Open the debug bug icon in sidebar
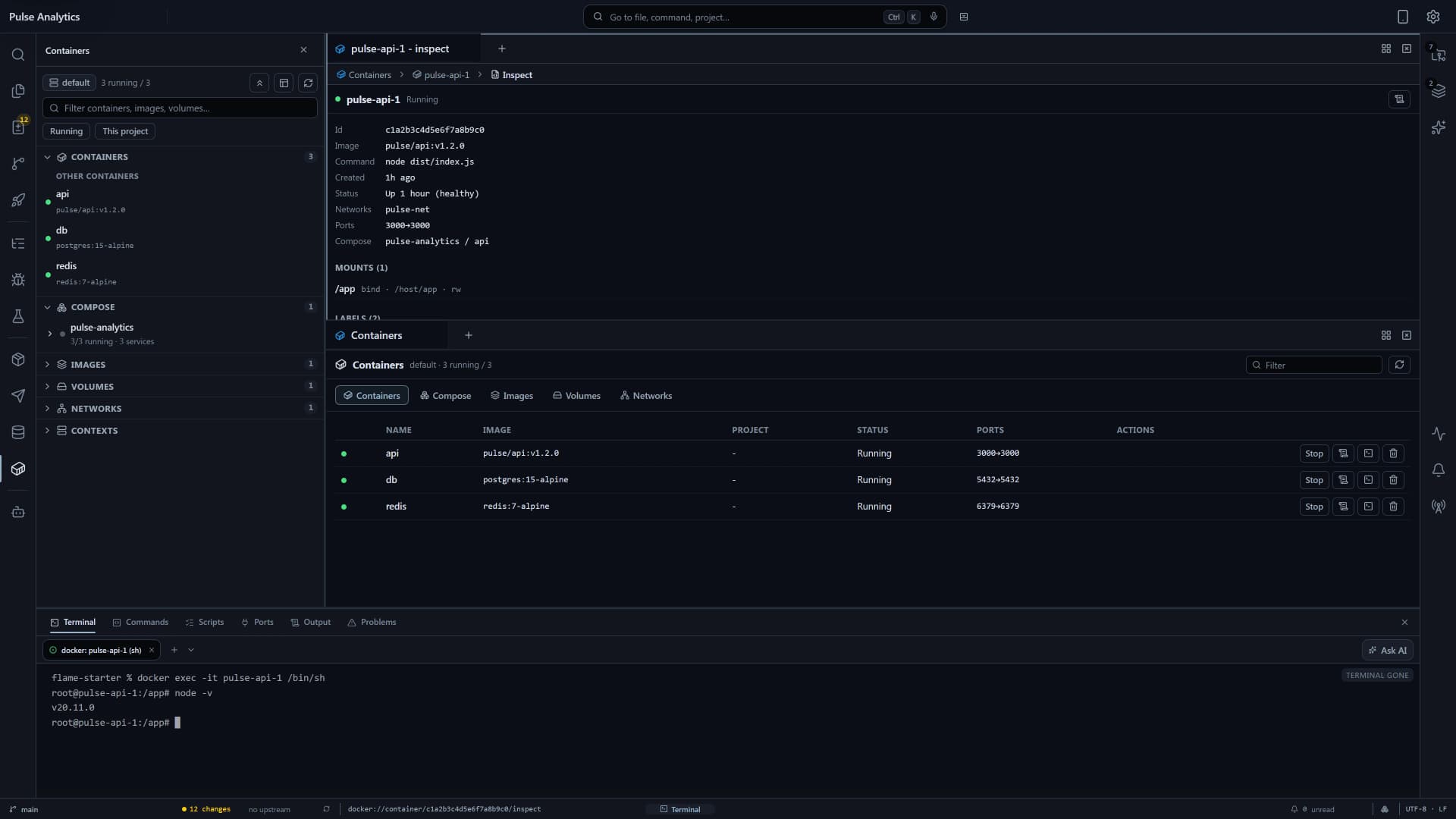1456x819 pixels. 18,280
